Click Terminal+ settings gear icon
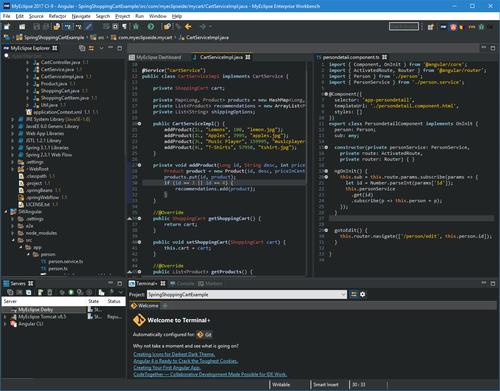Screen dimensions: 500x391 pos(363,294)
